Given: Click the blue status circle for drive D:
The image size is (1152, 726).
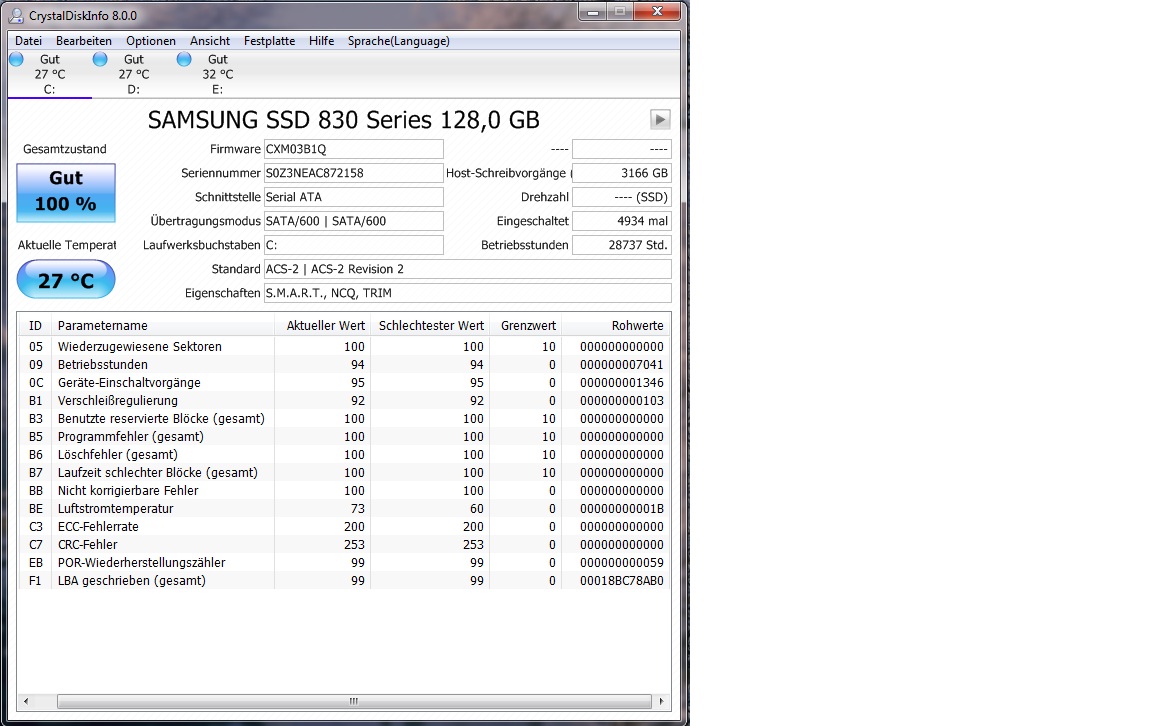Looking at the screenshot, I should [x=100, y=60].
